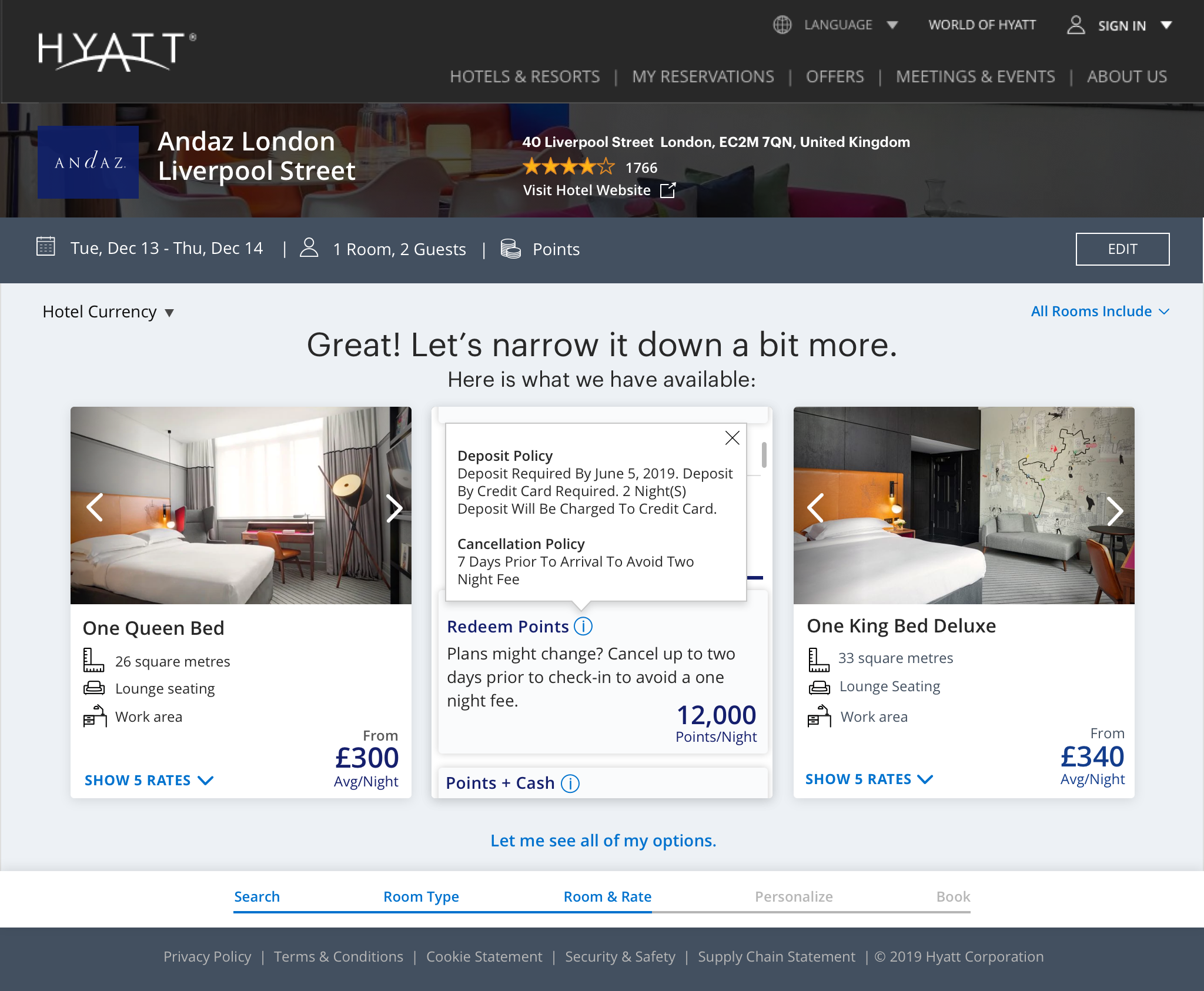The image size is (1204, 991).
Task: Open the Sign In dropdown menu
Action: (x=1166, y=25)
